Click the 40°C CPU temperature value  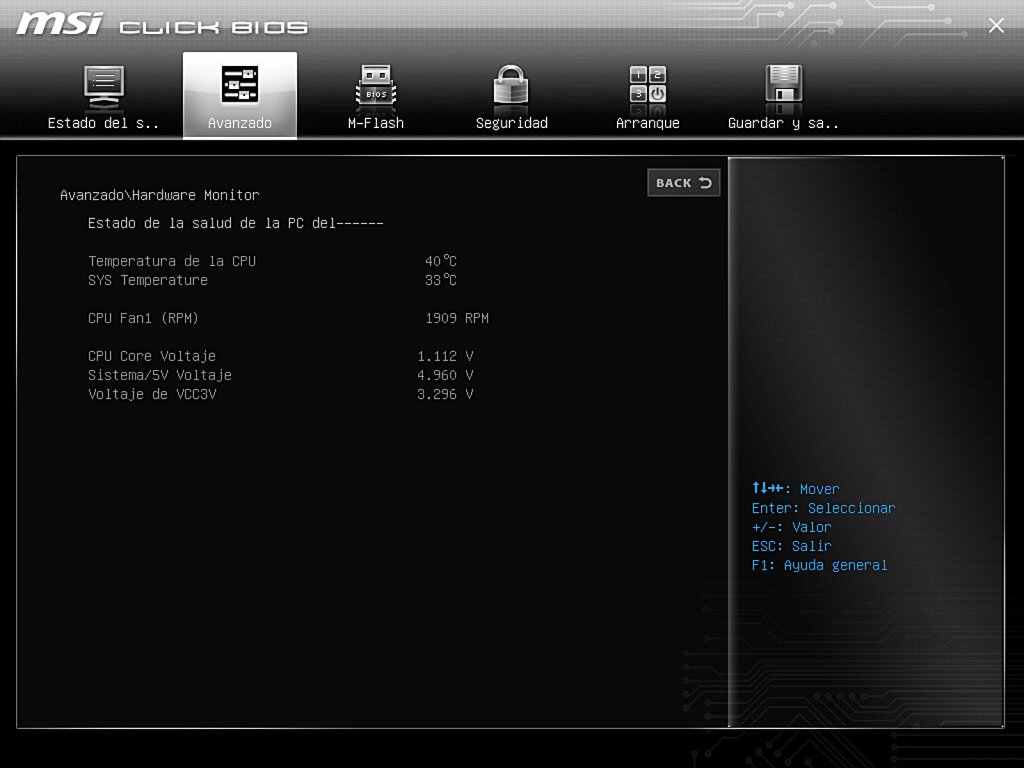point(441,261)
